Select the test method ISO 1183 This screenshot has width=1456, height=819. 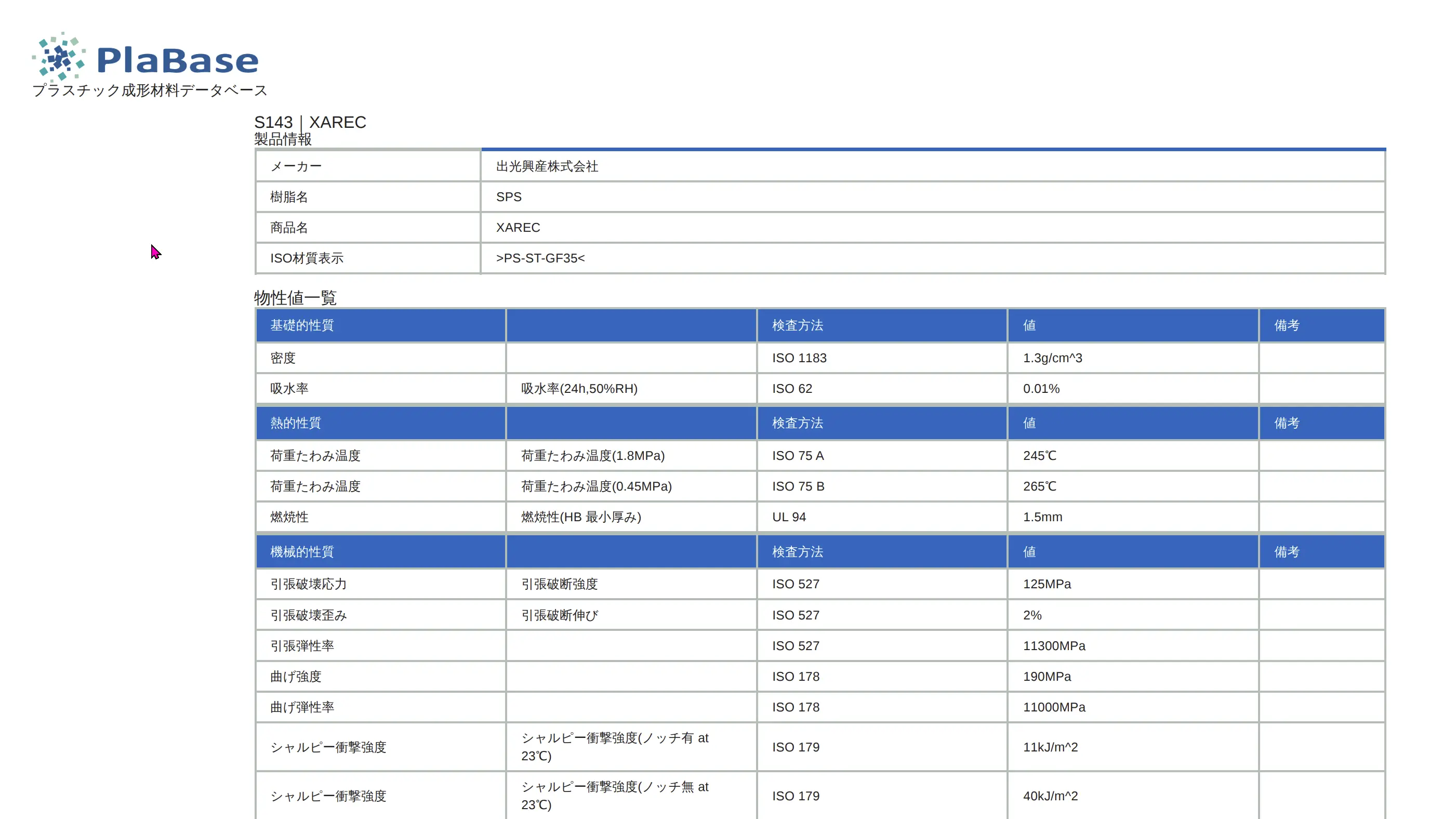click(799, 358)
